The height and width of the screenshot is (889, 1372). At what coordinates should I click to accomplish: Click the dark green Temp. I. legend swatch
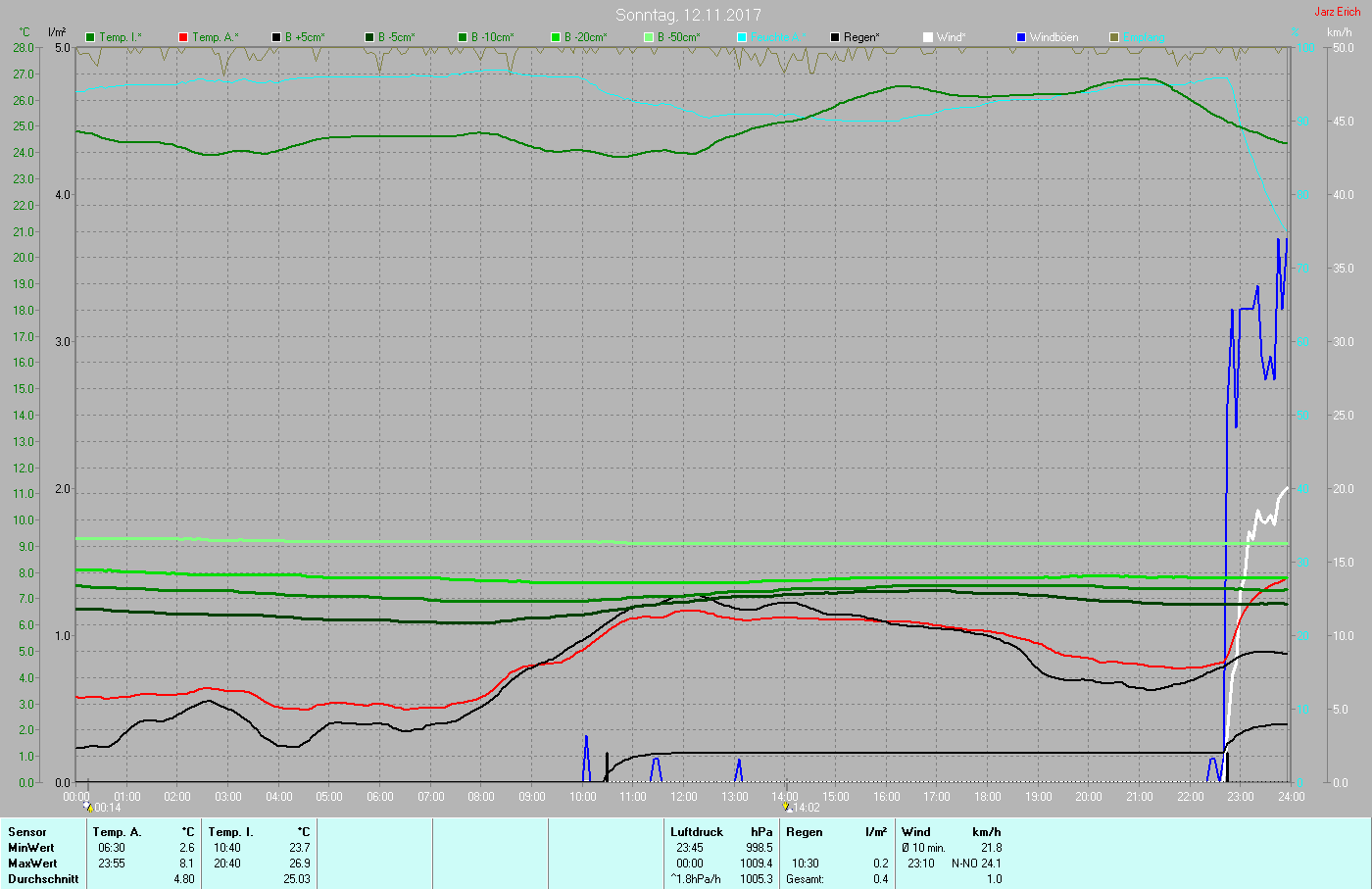click(91, 37)
